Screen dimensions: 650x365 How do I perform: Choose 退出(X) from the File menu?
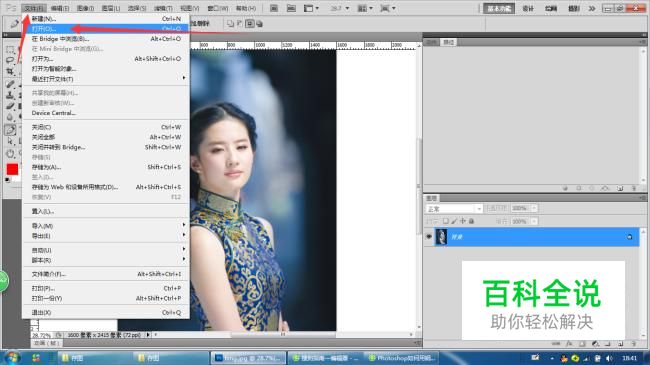coord(106,312)
